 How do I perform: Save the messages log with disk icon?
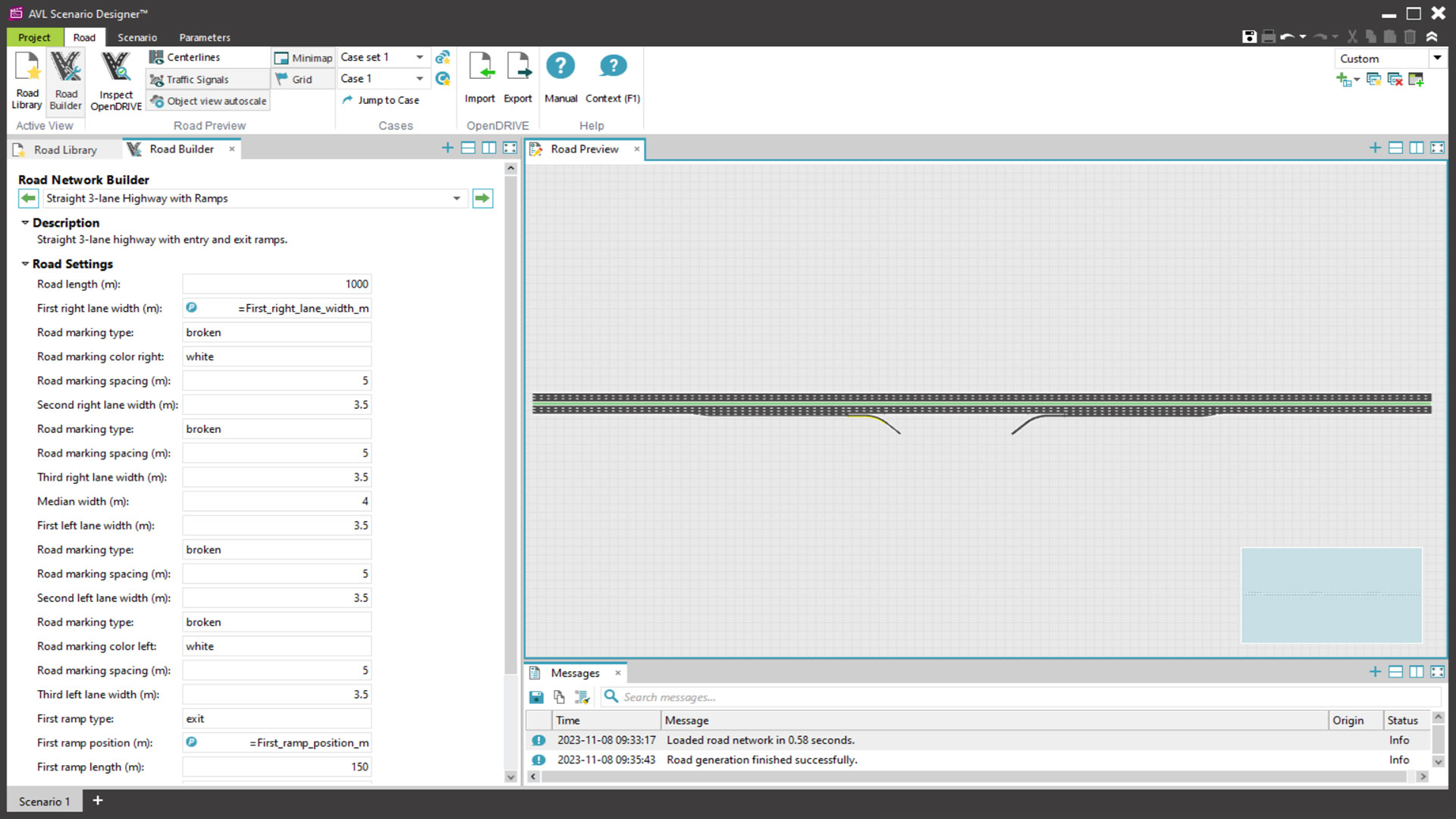(536, 697)
